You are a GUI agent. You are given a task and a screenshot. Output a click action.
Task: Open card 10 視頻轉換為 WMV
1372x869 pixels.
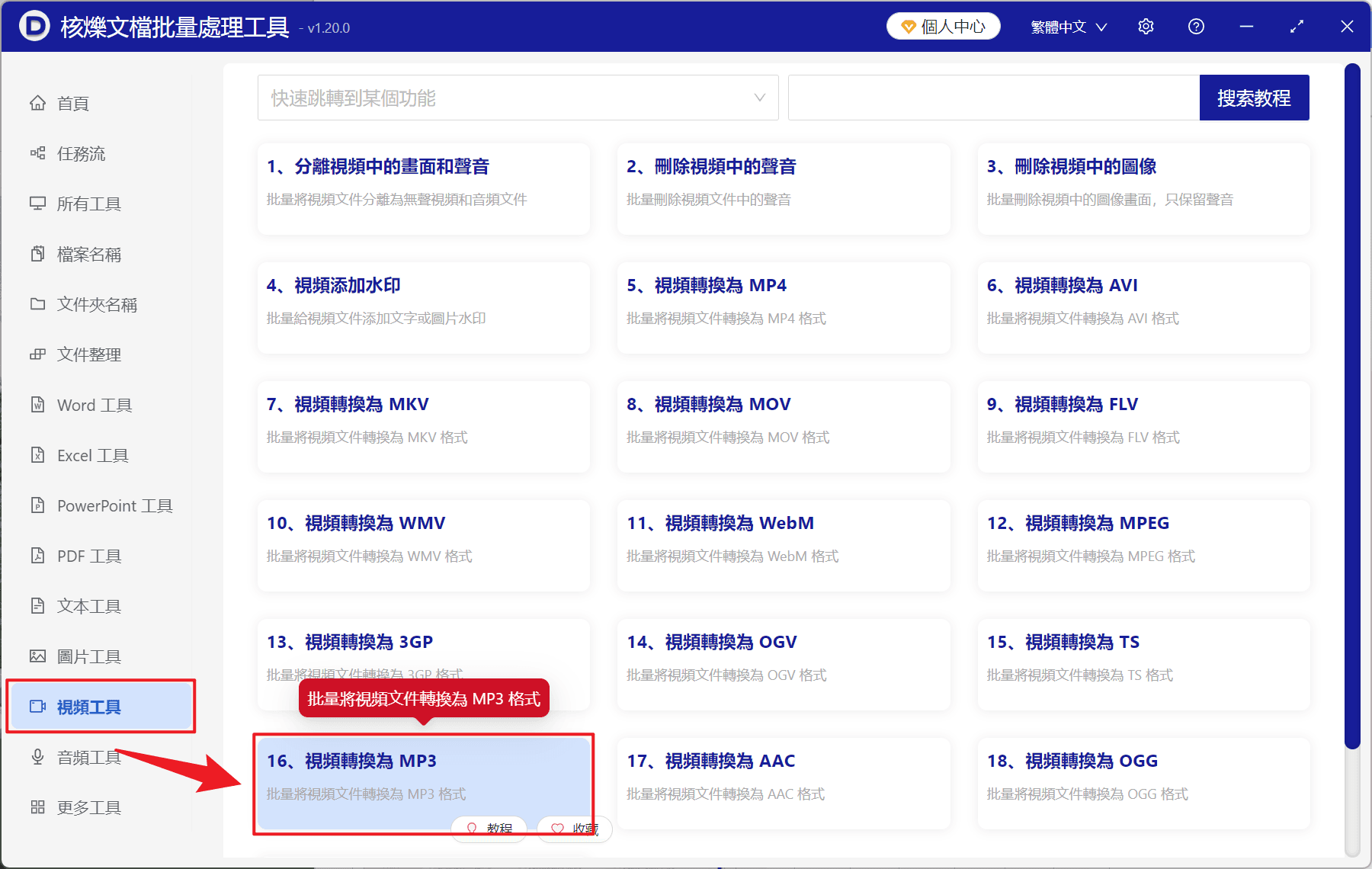(x=424, y=545)
